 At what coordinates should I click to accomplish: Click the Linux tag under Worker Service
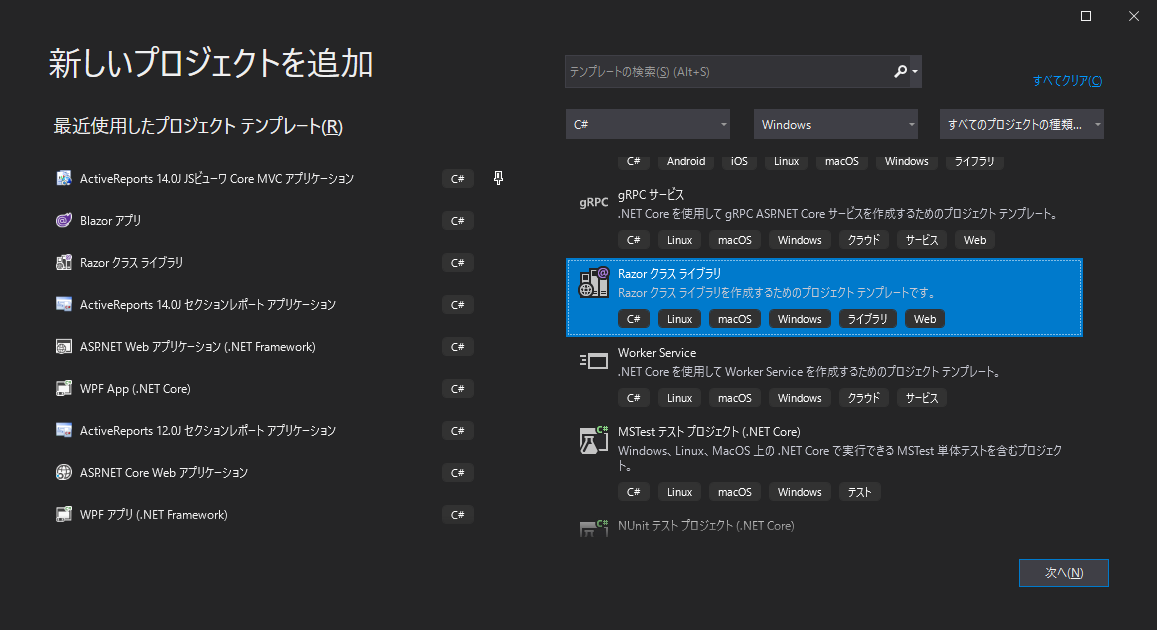point(679,398)
